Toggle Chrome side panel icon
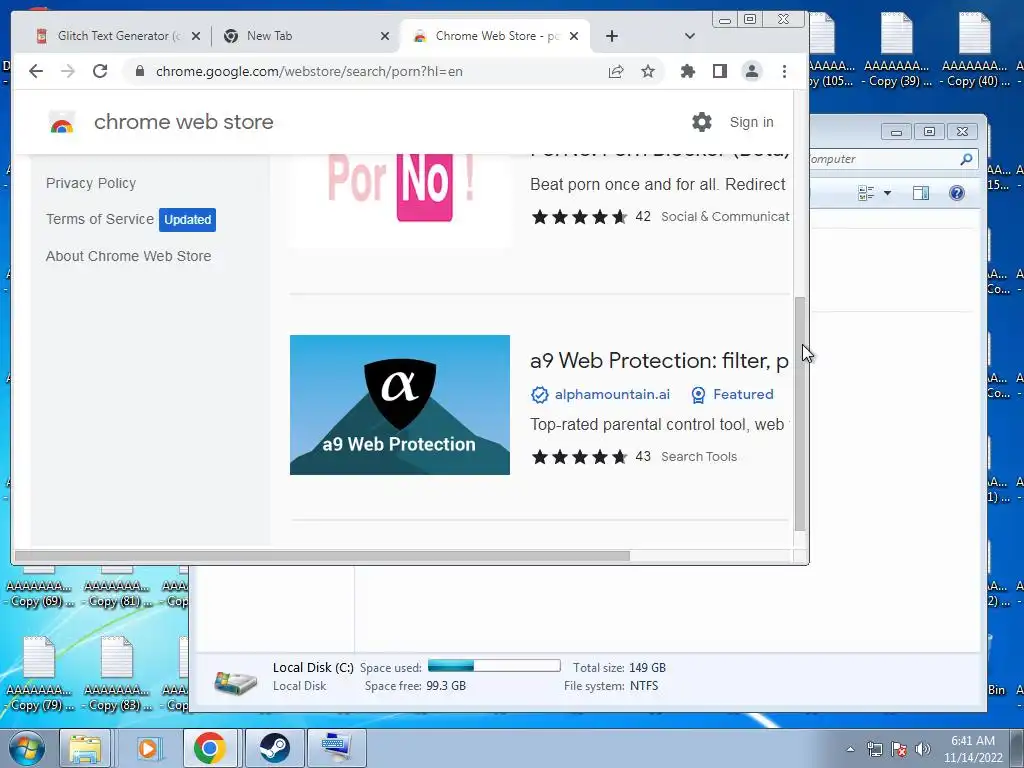Viewport: 1024px width, 768px height. tap(720, 71)
